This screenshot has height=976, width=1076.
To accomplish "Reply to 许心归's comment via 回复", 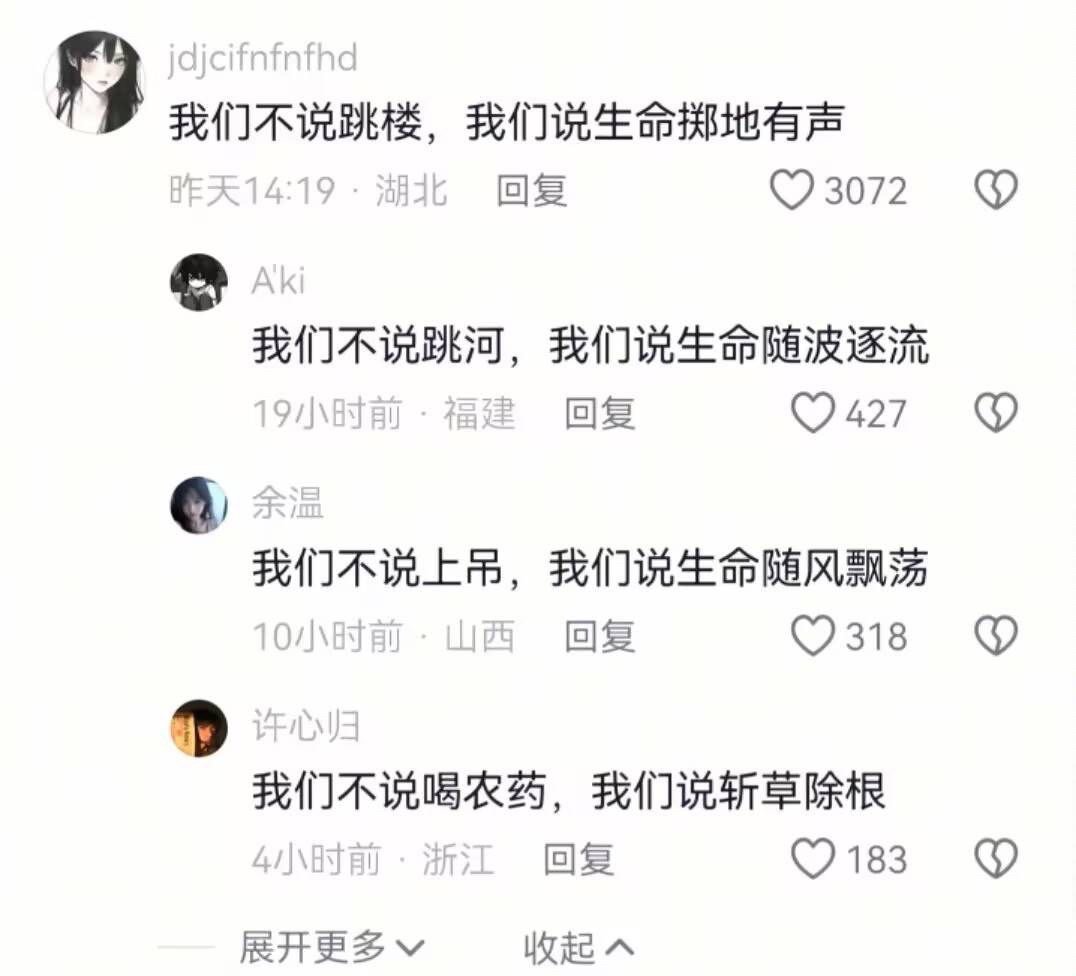I will coord(578,859).
